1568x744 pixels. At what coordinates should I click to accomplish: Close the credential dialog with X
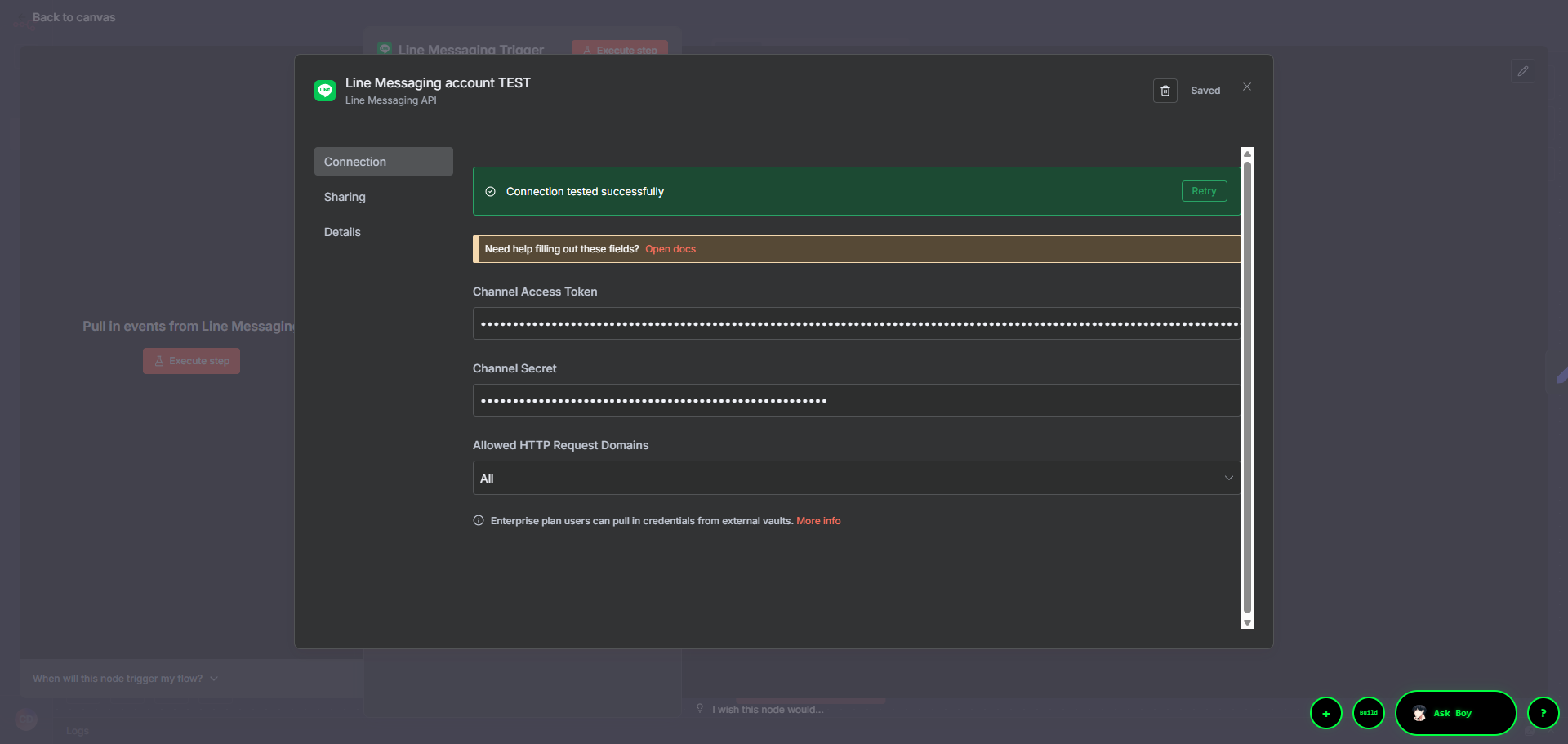[1246, 87]
